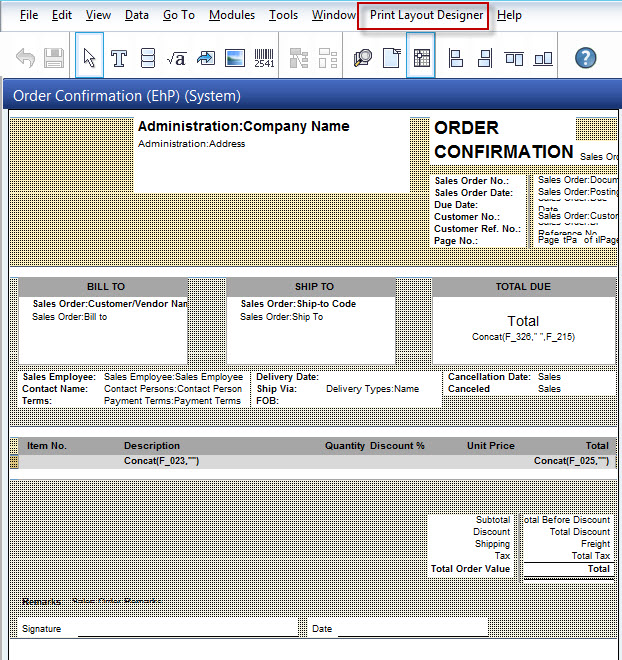This screenshot has height=660, width=622.
Task: Click the field hierarchy tree icon
Action: point(299,58)
